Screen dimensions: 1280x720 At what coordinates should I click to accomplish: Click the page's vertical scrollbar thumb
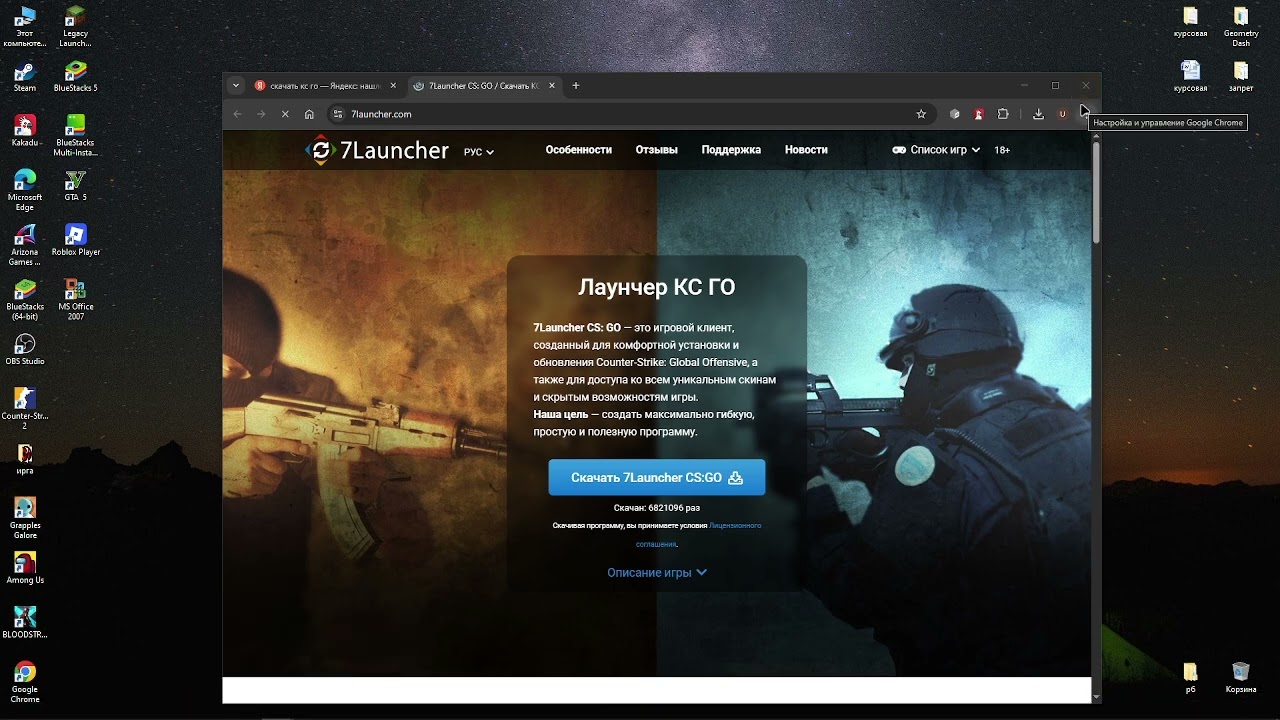pos(1096,195)
